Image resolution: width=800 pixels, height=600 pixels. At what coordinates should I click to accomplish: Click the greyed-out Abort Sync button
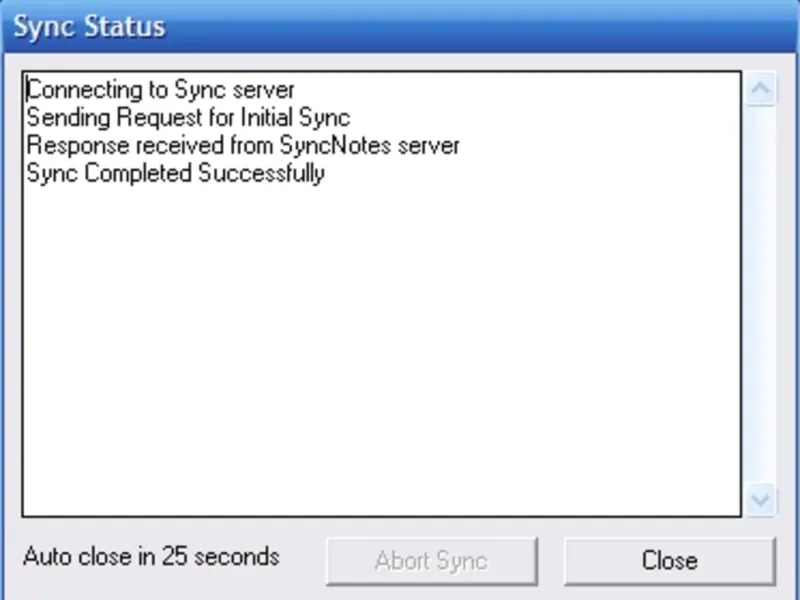432,561
